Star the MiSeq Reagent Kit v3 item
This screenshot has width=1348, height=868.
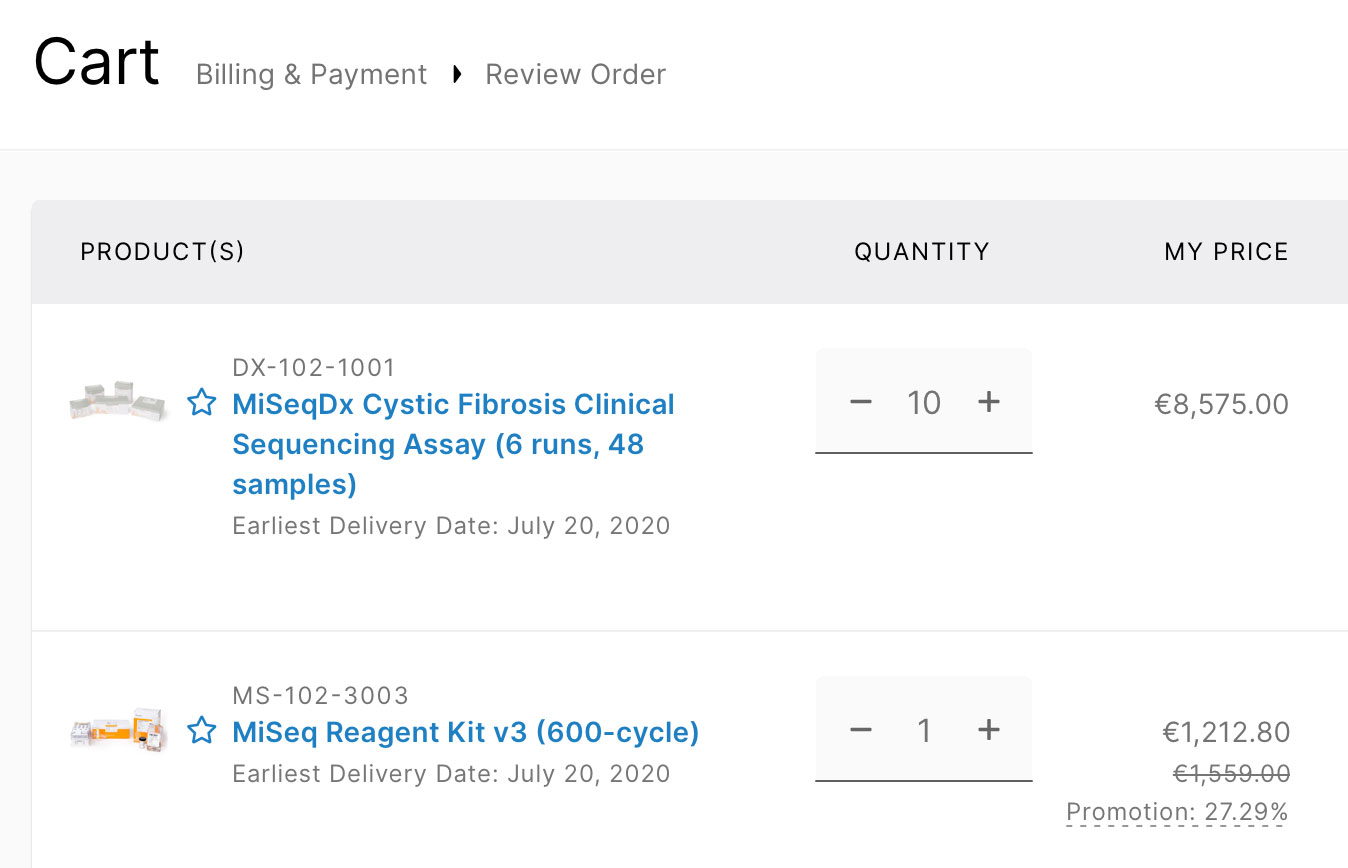click(202, 731)
